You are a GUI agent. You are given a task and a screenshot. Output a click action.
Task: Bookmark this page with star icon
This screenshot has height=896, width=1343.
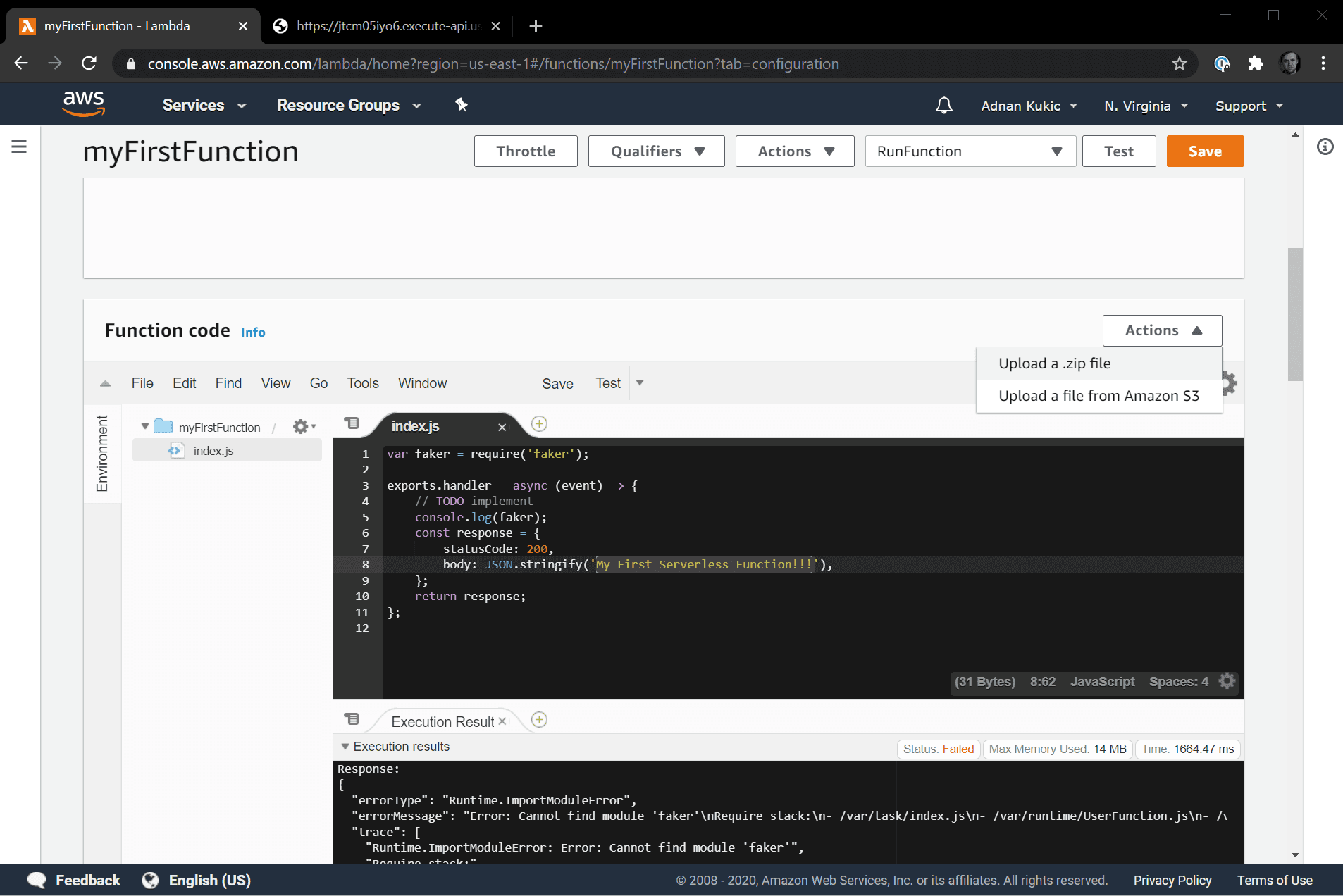1179,64
